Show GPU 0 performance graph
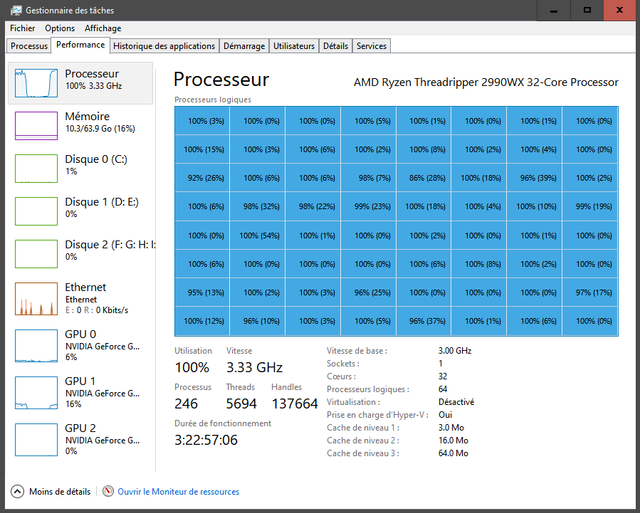The width and height of the screenshot is (640, 513). tap(80, 346)
